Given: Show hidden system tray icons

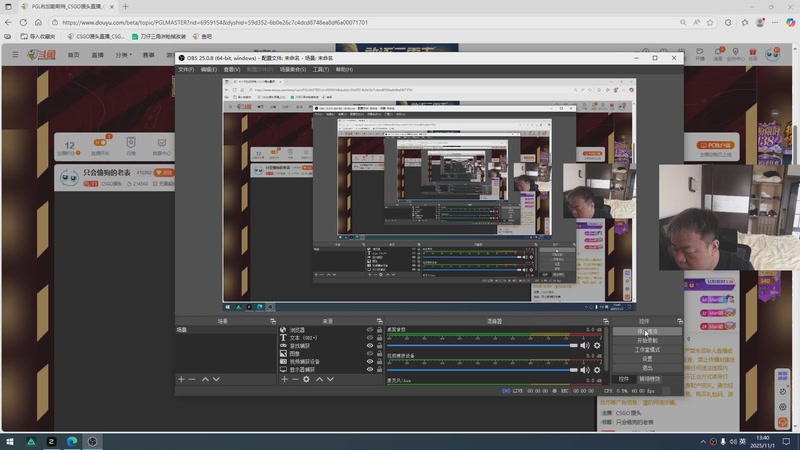Looking at the screenshot, I should point(703,441).
